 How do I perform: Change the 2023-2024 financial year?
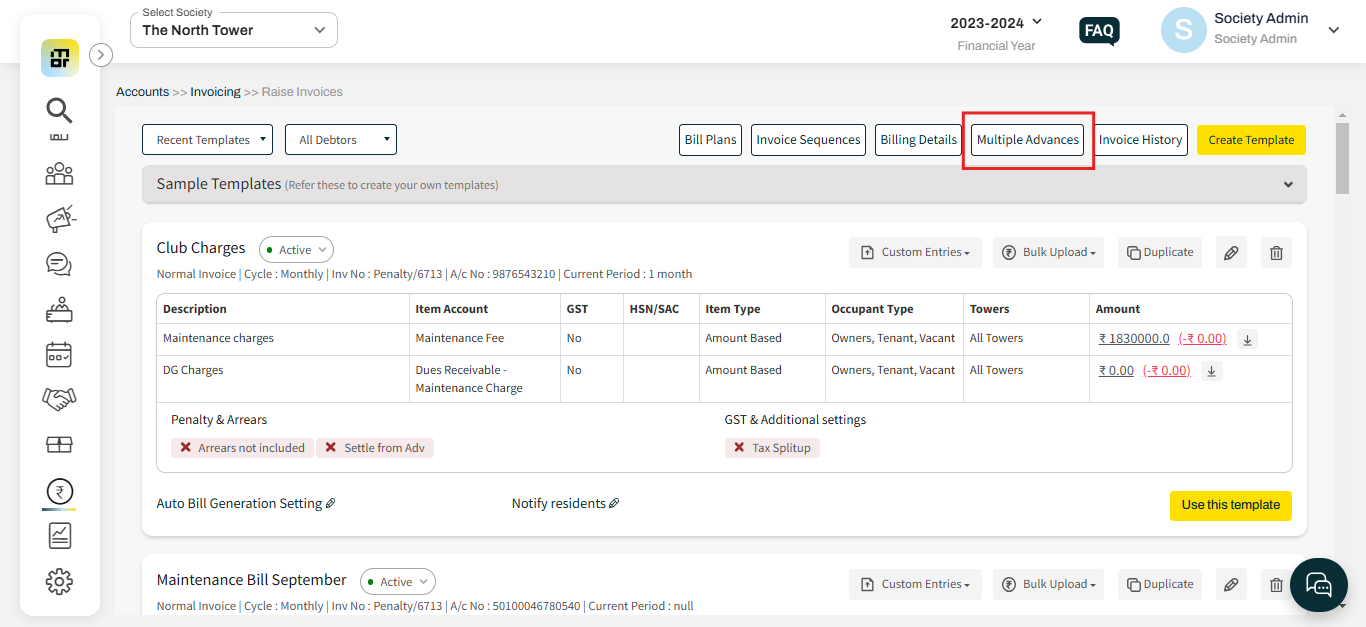[996, 22]
